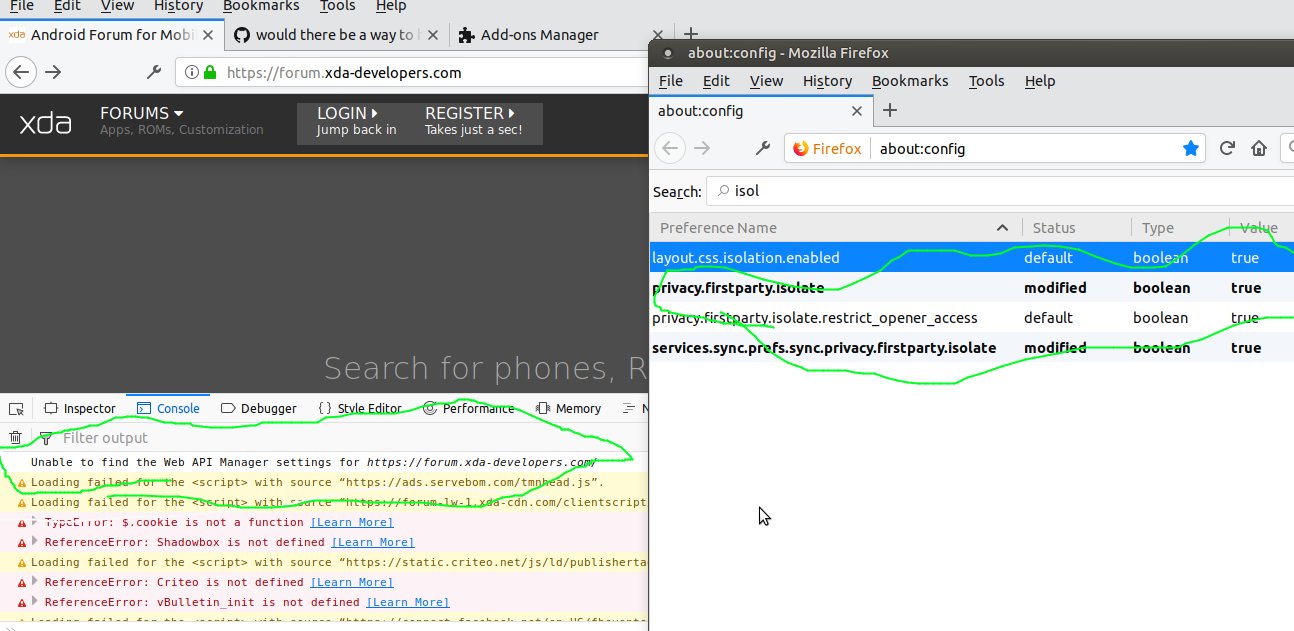1294x631 pixels.
Task: Reload the about:config page
Action: click(x=1227, y=148)
